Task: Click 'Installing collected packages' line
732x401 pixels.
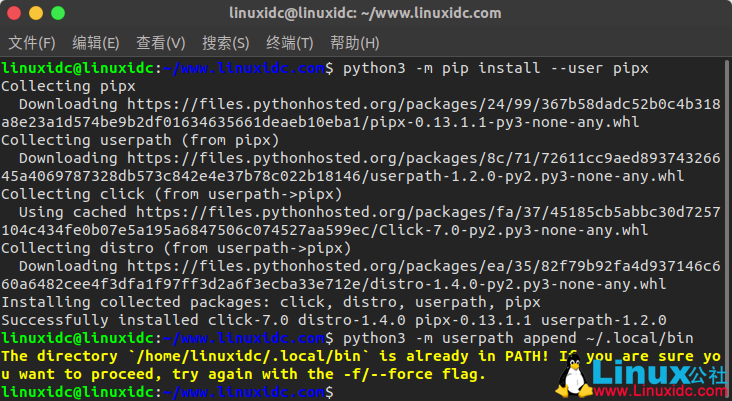Action: click(271, 303)
